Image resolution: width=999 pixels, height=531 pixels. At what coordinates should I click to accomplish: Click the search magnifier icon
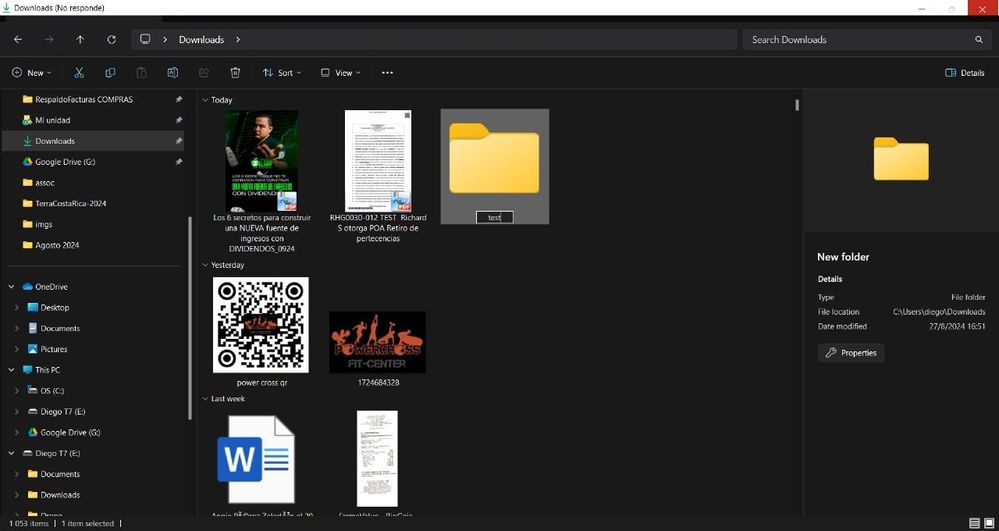(x=979, y=40)
